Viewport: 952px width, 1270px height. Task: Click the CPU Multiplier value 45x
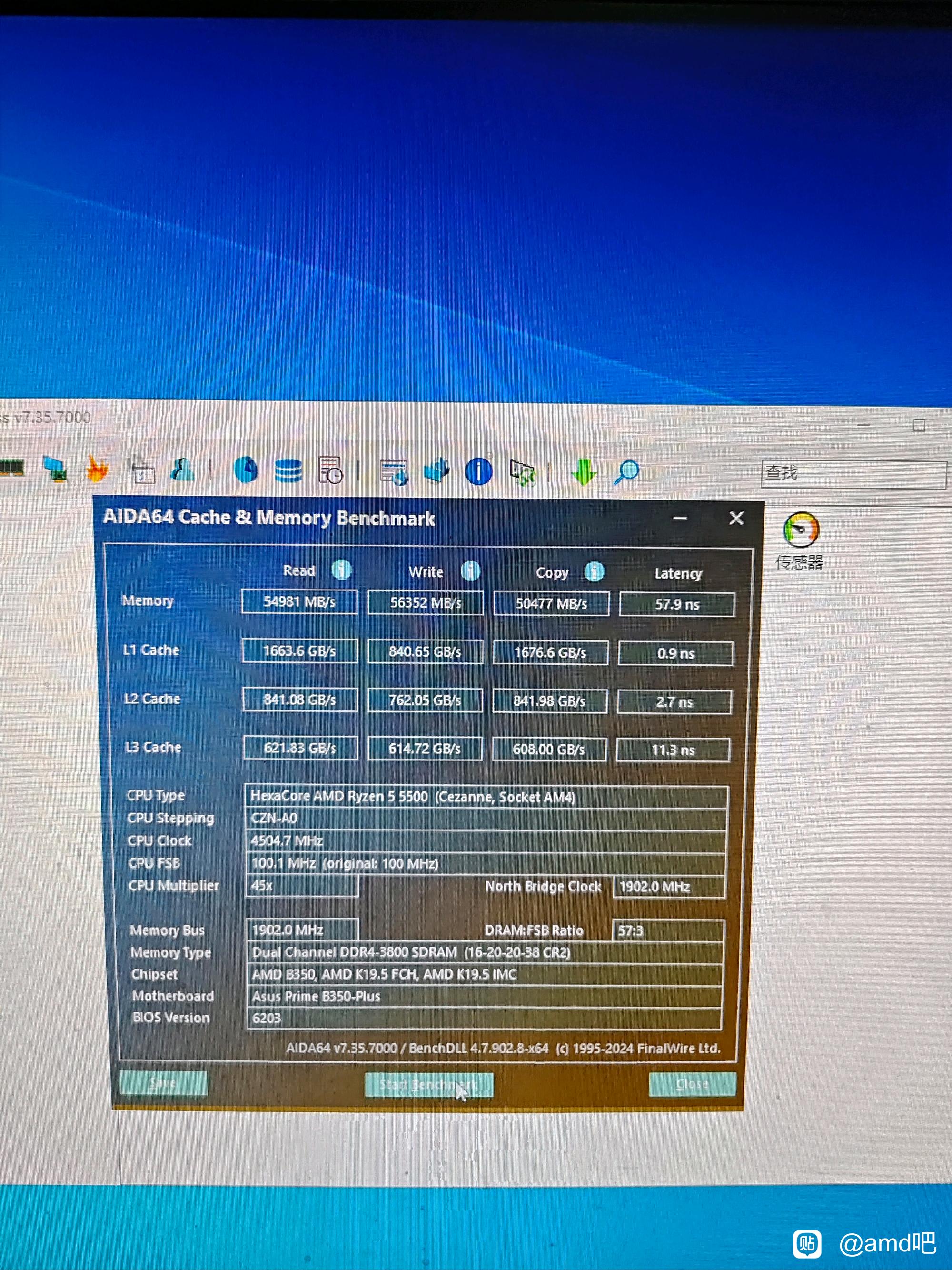tap(302, 885)
